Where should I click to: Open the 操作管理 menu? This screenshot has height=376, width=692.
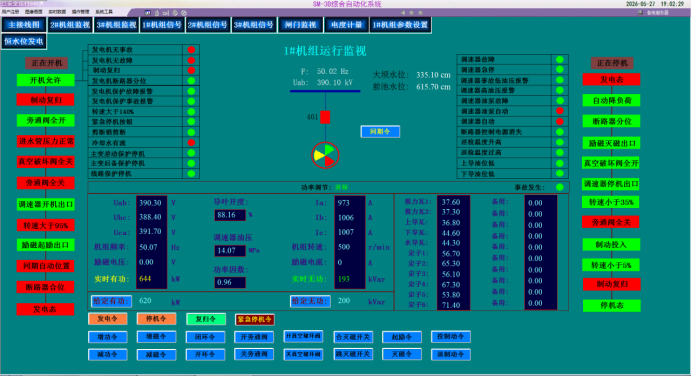[80, 11]
